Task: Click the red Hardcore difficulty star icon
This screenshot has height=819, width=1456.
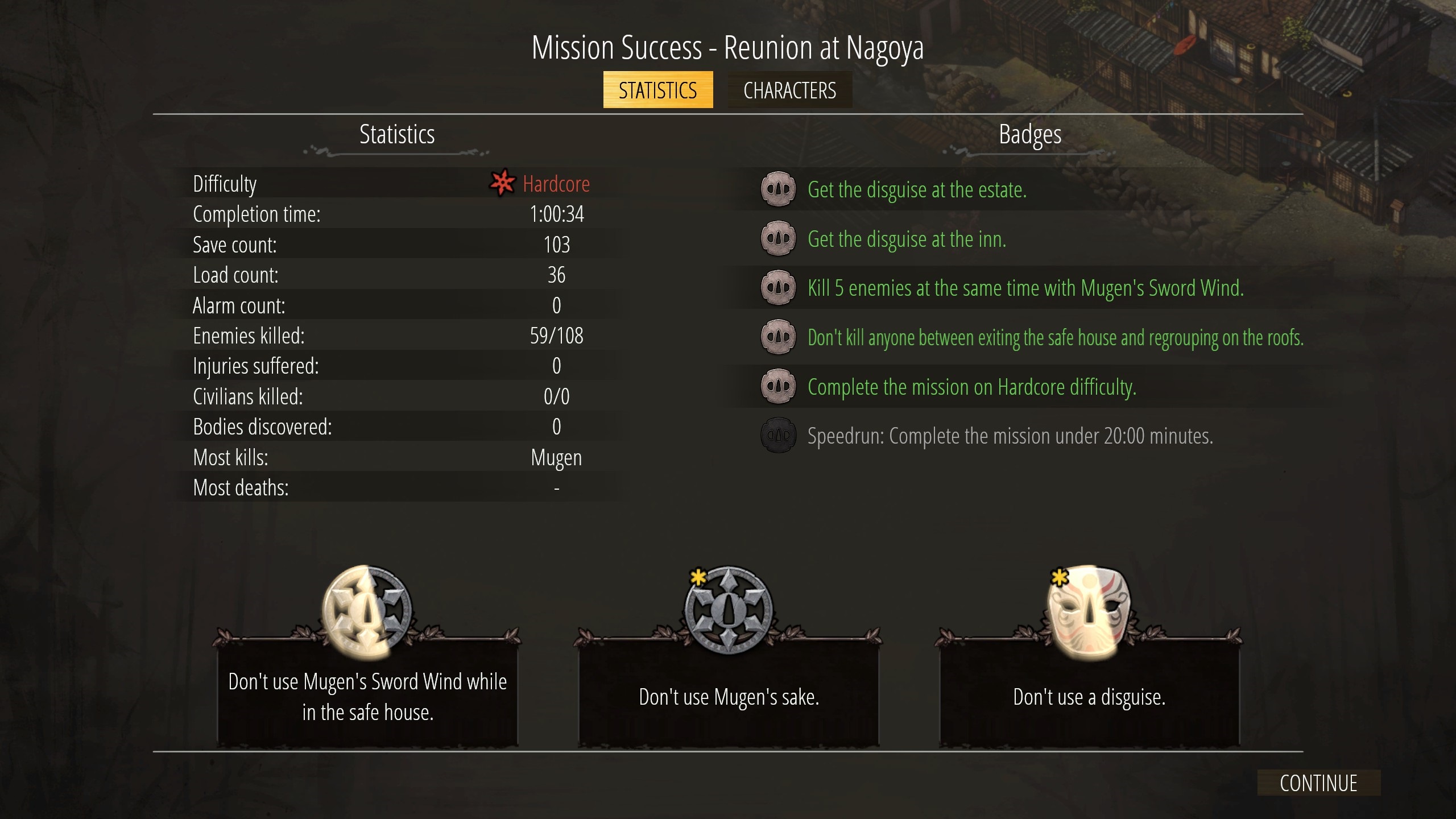Action: pos(502,183)
